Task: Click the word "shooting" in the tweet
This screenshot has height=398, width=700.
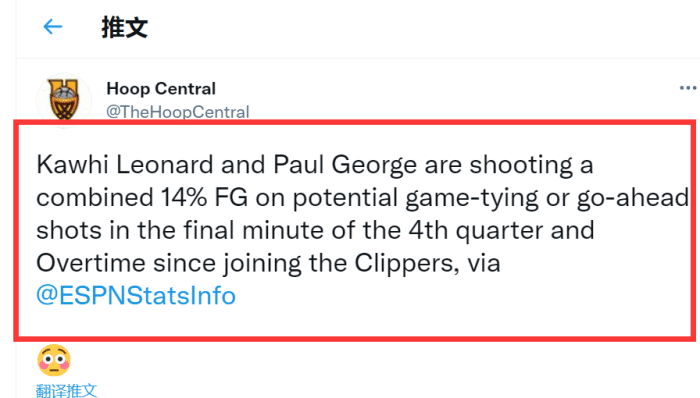Action: (x=521, y=166)
